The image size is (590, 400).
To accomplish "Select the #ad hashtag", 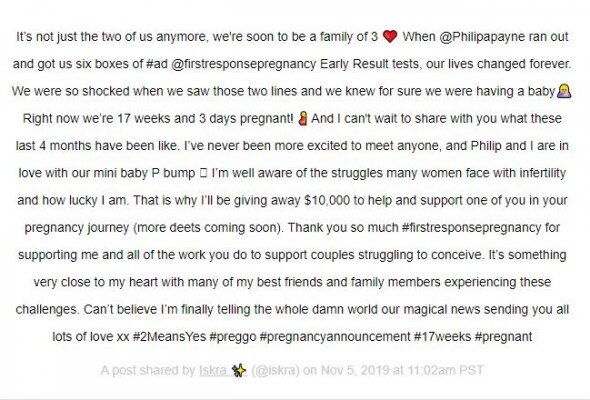I will 157,64.
